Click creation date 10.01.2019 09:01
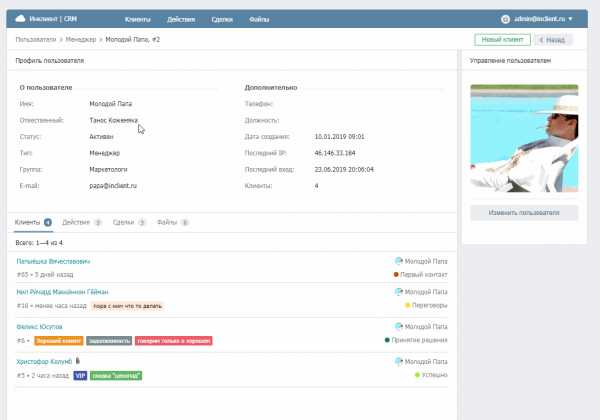The height and width of the screenshot is (420, 600). 339,137
